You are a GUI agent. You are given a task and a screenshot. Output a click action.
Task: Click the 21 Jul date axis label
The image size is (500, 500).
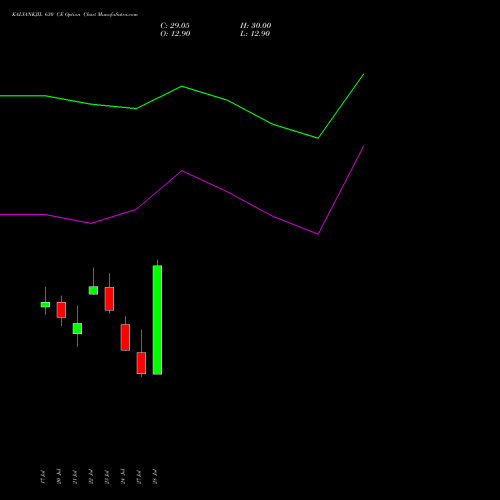[x=75, y=477]
